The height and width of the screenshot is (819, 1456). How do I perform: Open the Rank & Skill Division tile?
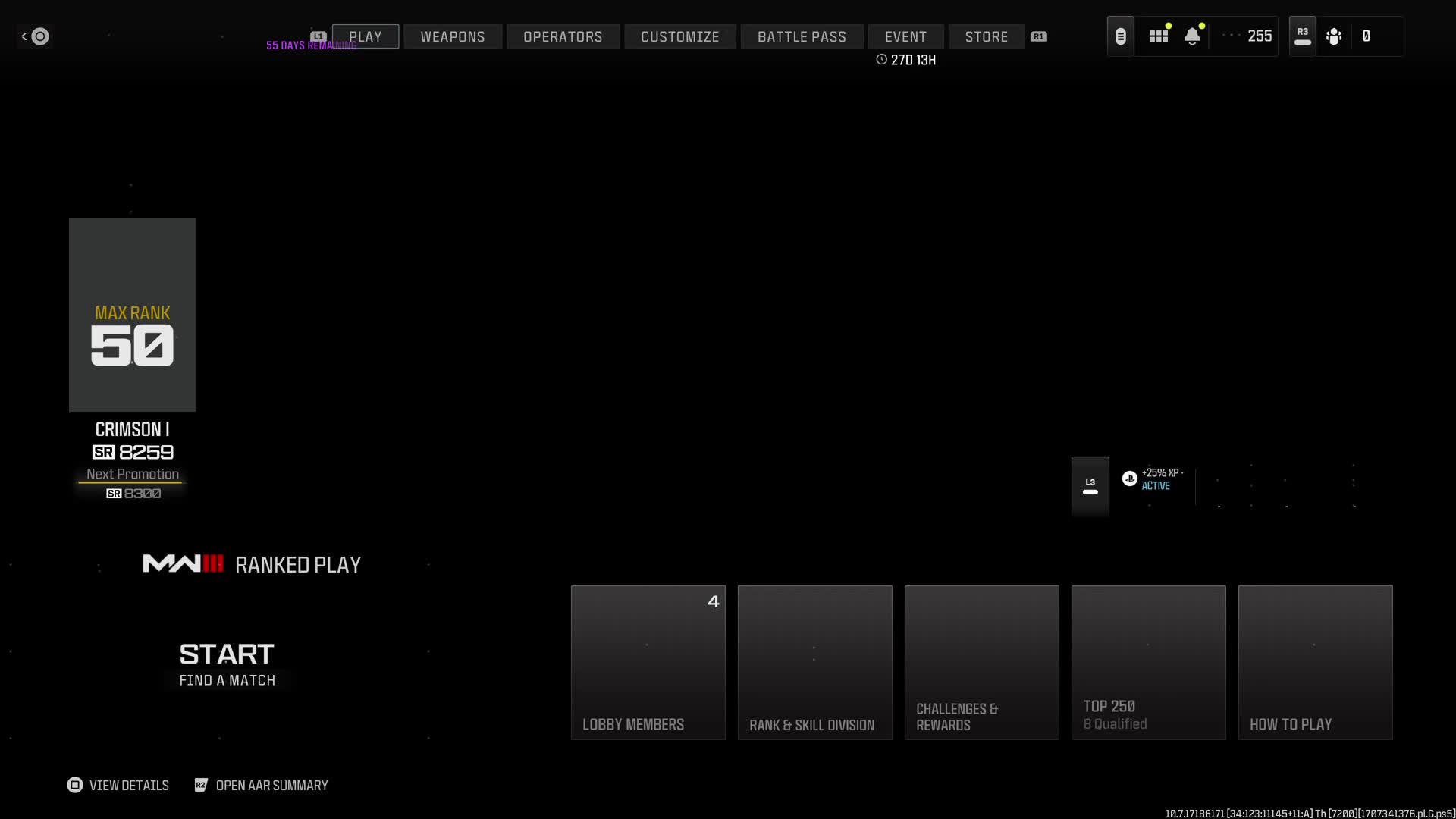pos(815,662)
